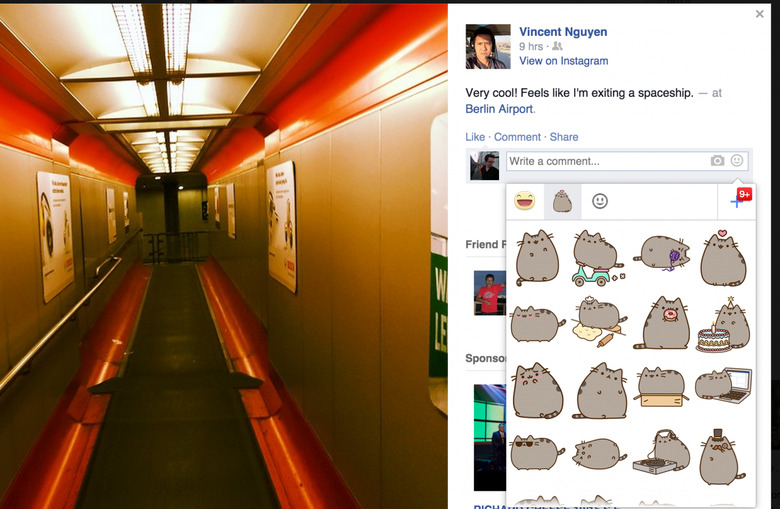This screenshot has height=509, width=780.
Task: Send the Pusheen riding scooter sticker
Action: pos(597,258)
